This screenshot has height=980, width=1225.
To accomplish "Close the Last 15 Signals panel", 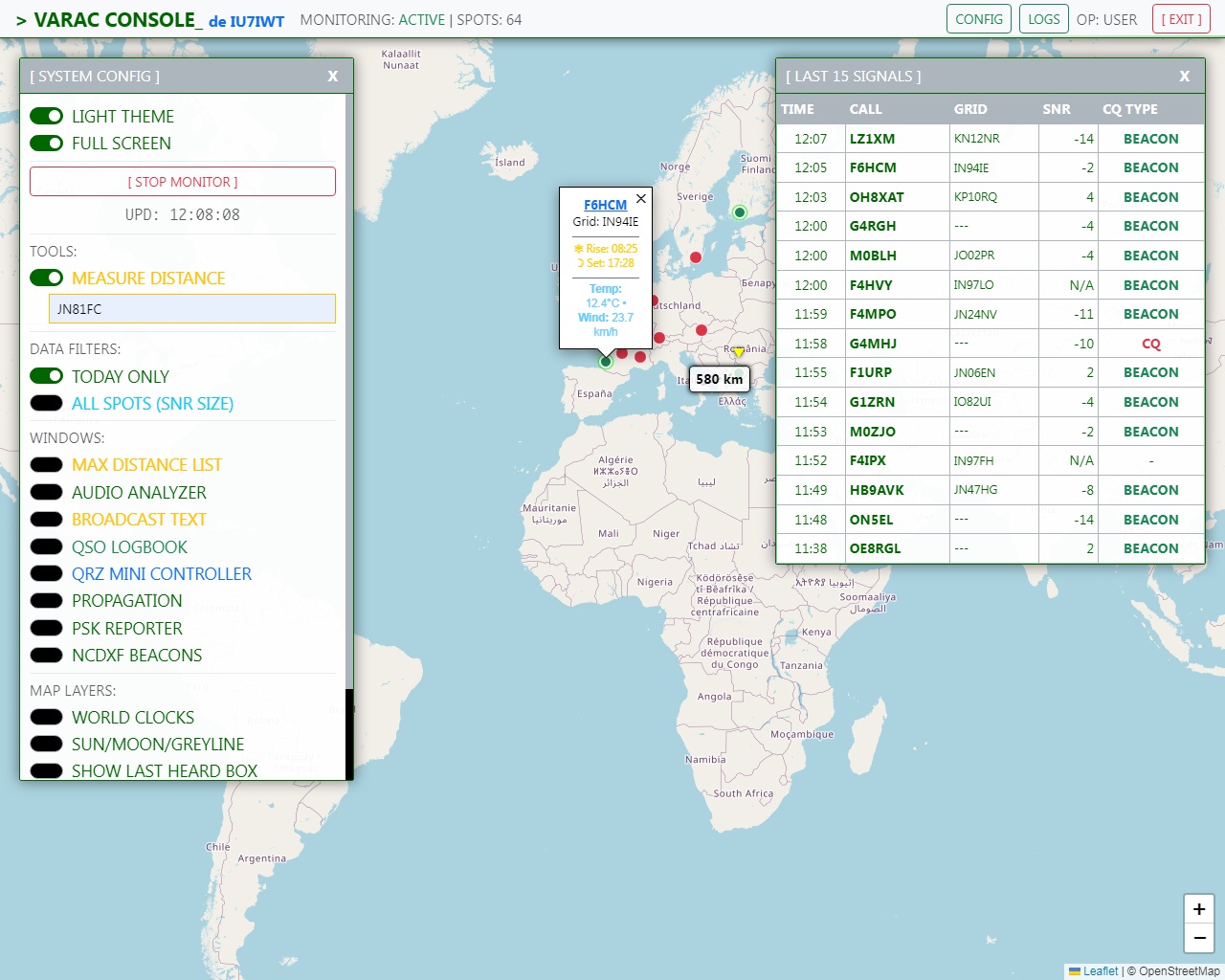I will [1185, 77].
